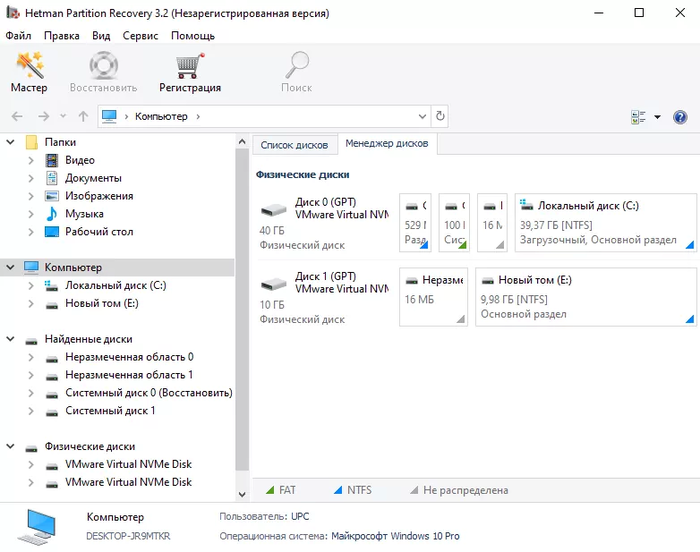Viewport: 700px width, 552px height.
Task: Click the Музыка folder music note icon
Action: pyautogui.click(x=52, y=214)
